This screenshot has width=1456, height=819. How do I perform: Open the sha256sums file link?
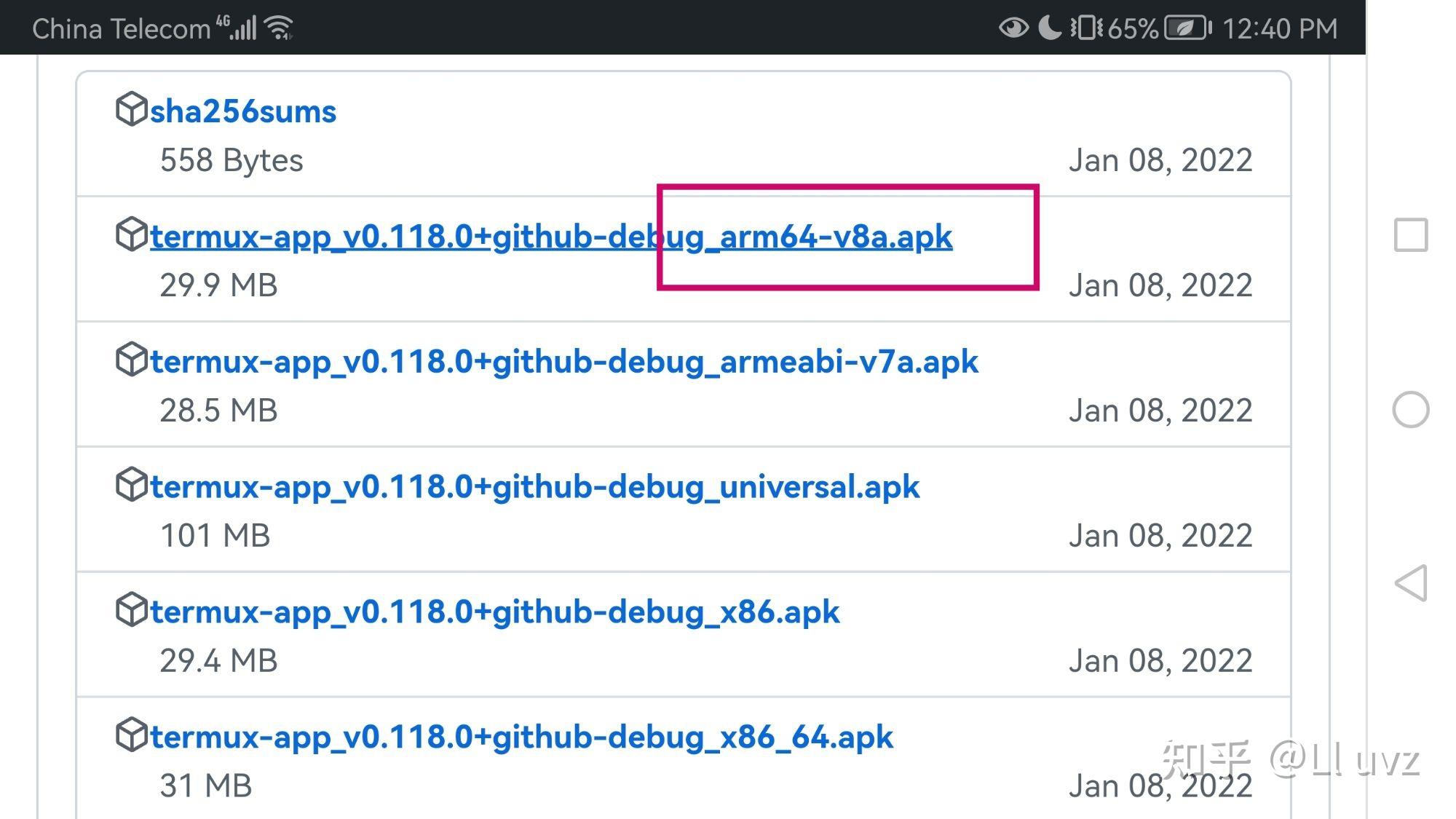[x=243, y=111]
